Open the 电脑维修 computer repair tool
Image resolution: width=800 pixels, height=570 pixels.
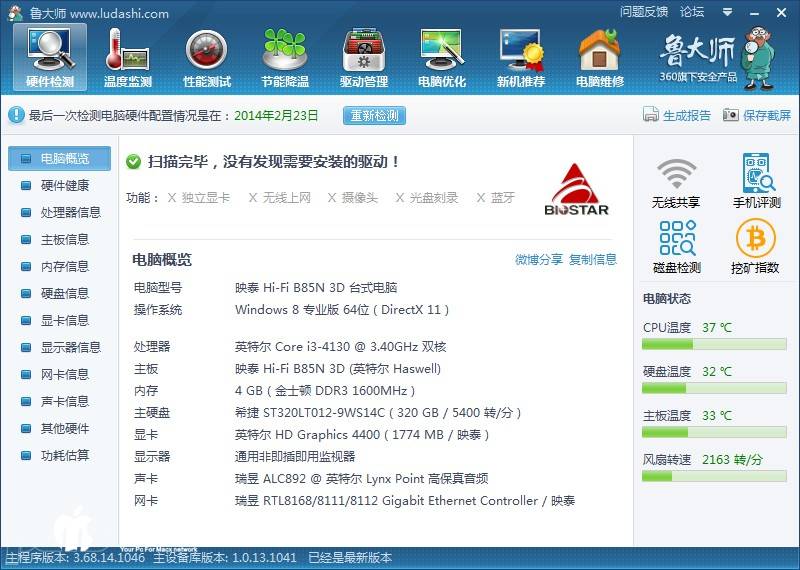(599, 57)
